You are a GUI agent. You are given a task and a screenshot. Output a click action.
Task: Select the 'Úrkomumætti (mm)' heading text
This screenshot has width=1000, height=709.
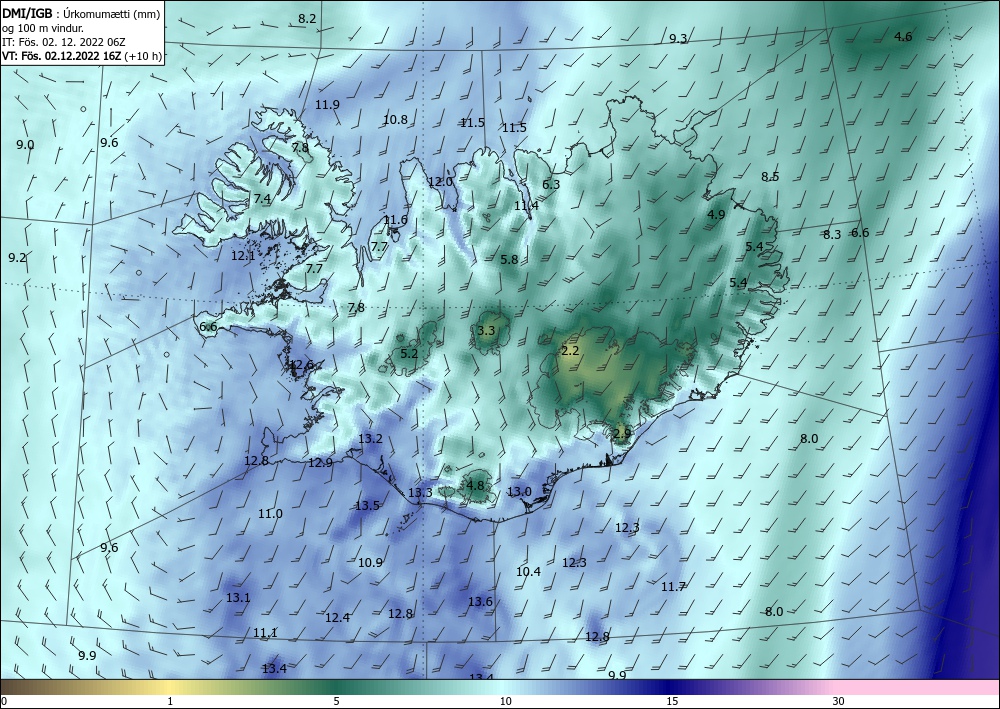112,14
